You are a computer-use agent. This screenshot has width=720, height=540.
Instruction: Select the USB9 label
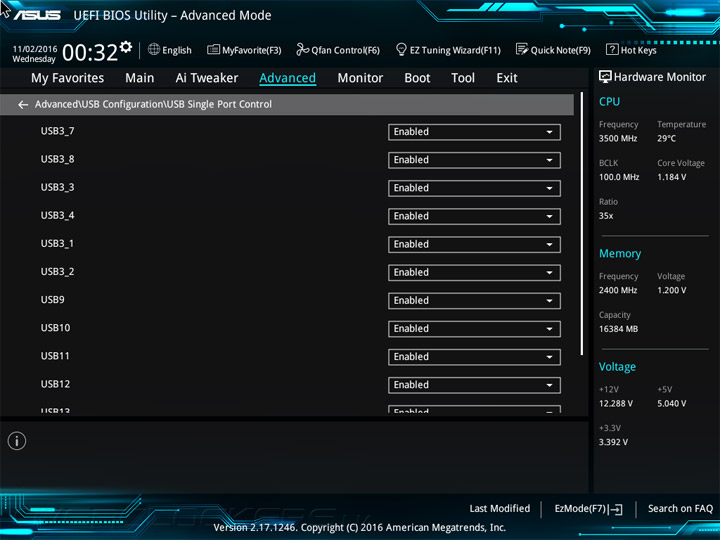[x=52, y=299]
